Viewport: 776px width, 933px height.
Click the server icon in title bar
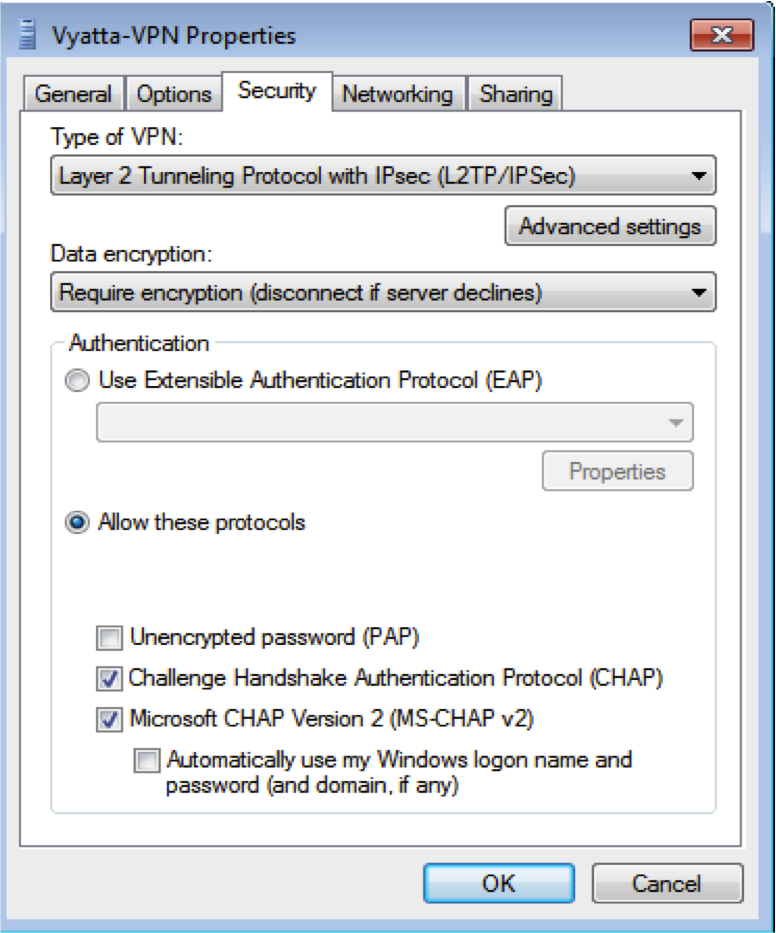point(27,35)
